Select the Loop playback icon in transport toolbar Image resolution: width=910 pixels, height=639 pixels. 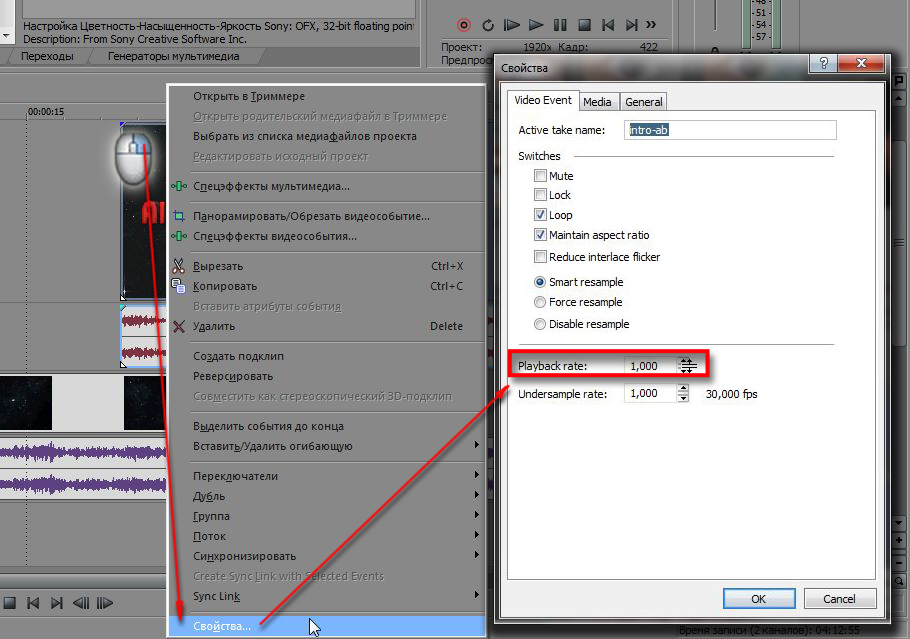(489, 25)
